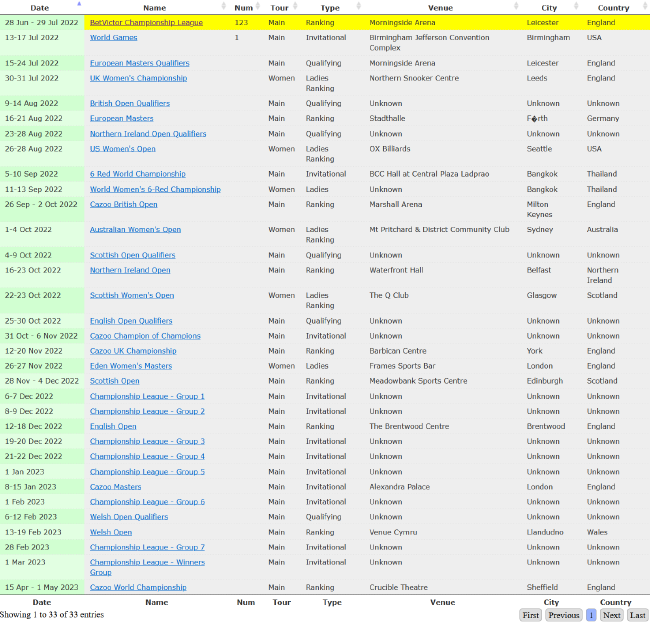
Task: Go to Previous page of entries
Action: pos(564,615)
